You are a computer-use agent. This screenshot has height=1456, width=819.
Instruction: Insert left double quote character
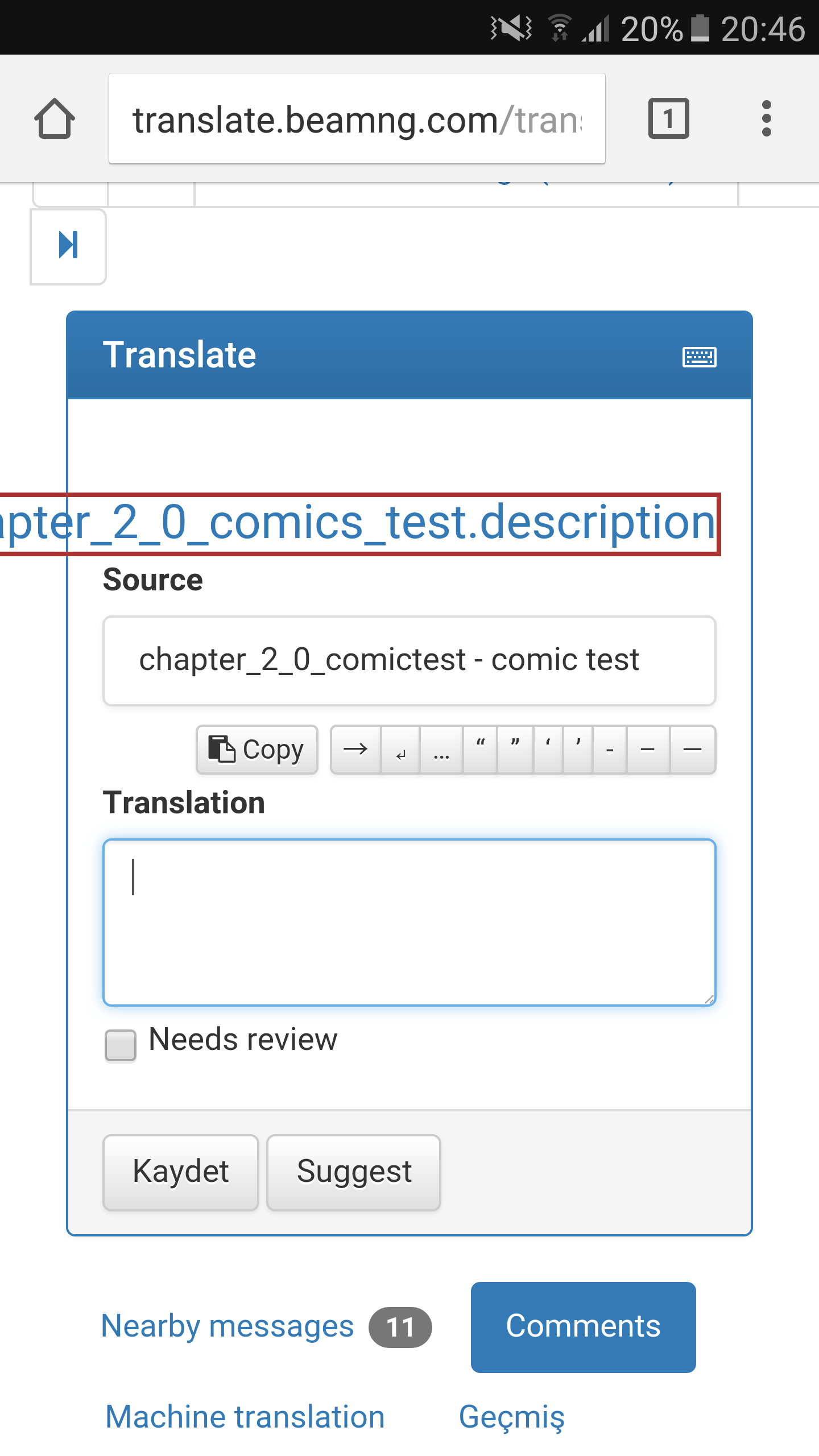pos(481,749)
